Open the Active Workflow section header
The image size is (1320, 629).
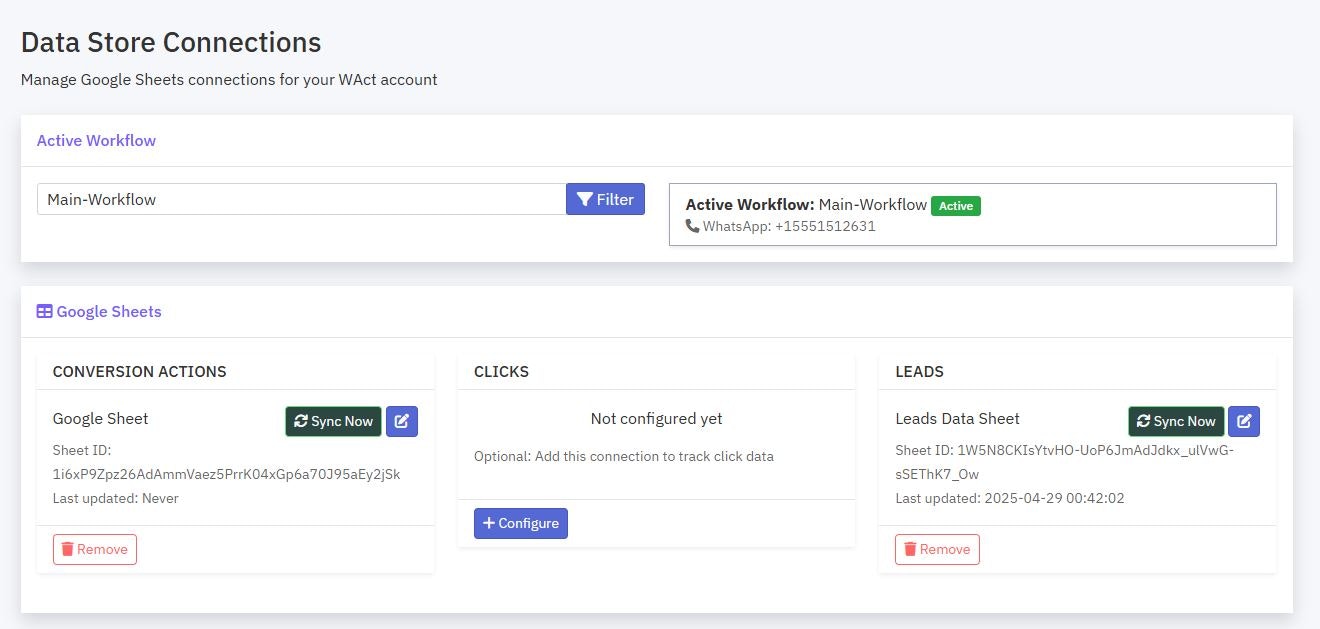pyautogui.click(x=96, y=140)
